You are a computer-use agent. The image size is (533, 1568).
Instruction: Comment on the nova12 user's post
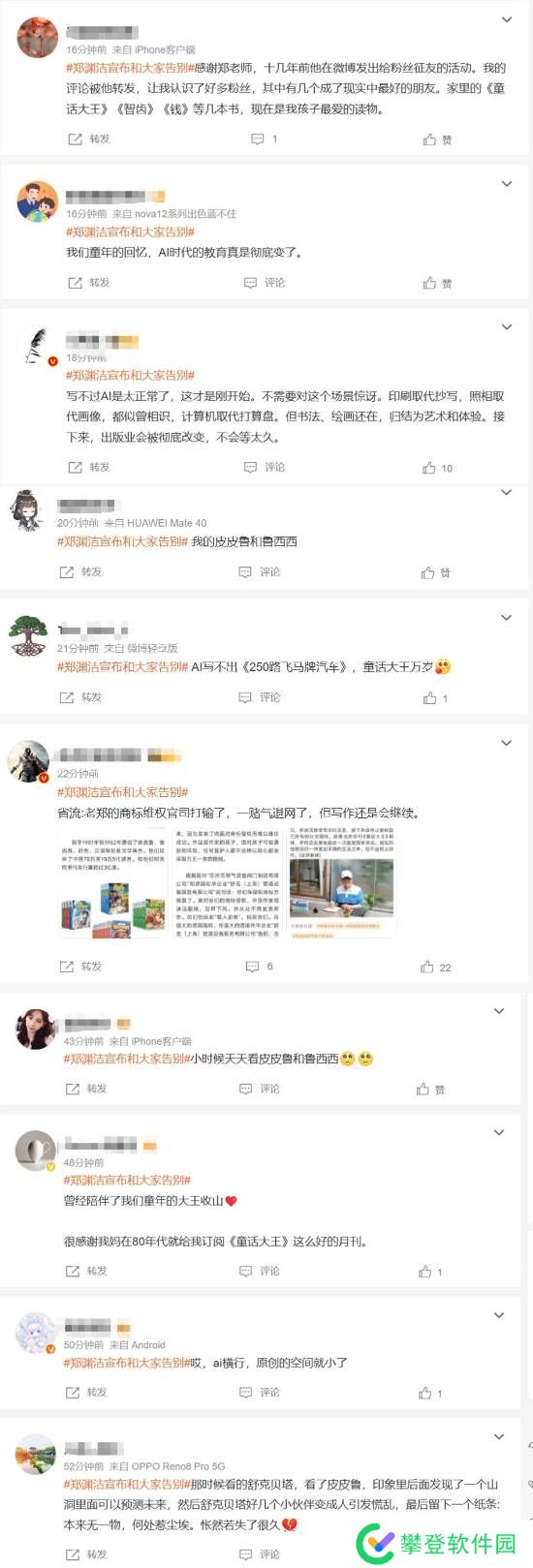[x=264, y=283]
